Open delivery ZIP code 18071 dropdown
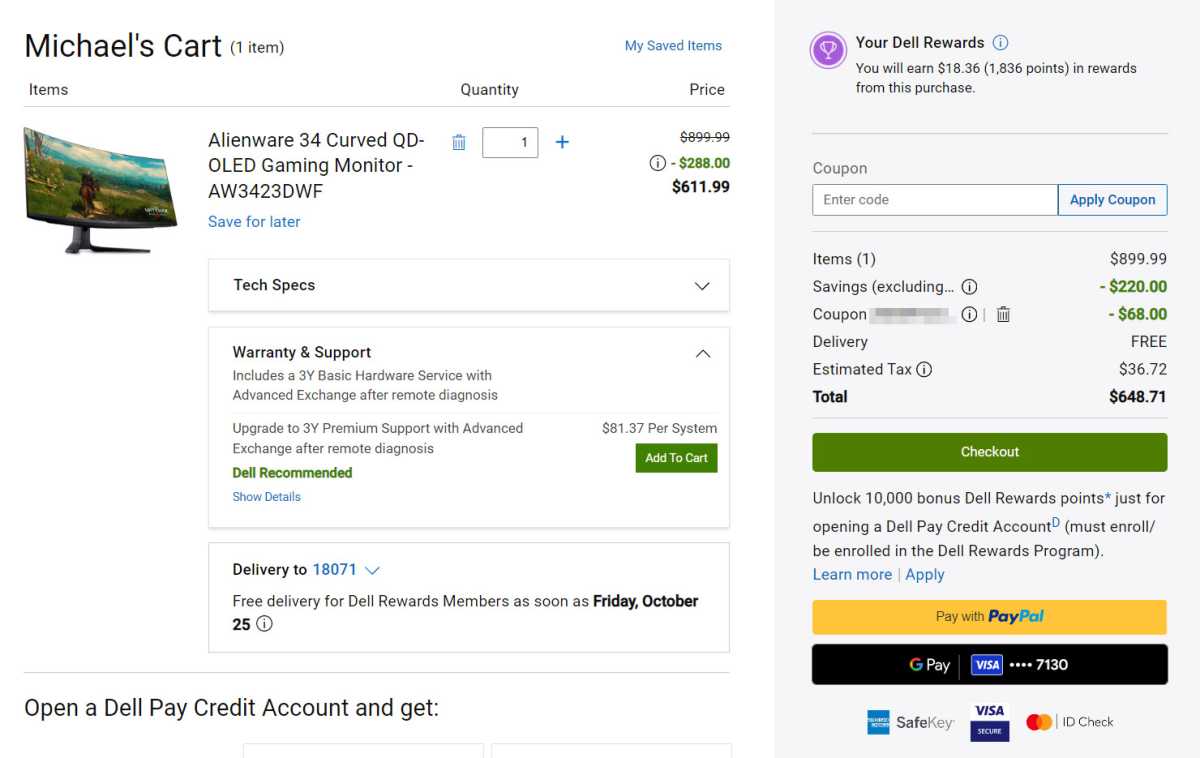Viewport: 1200px width, 758px height. [346, 570]
